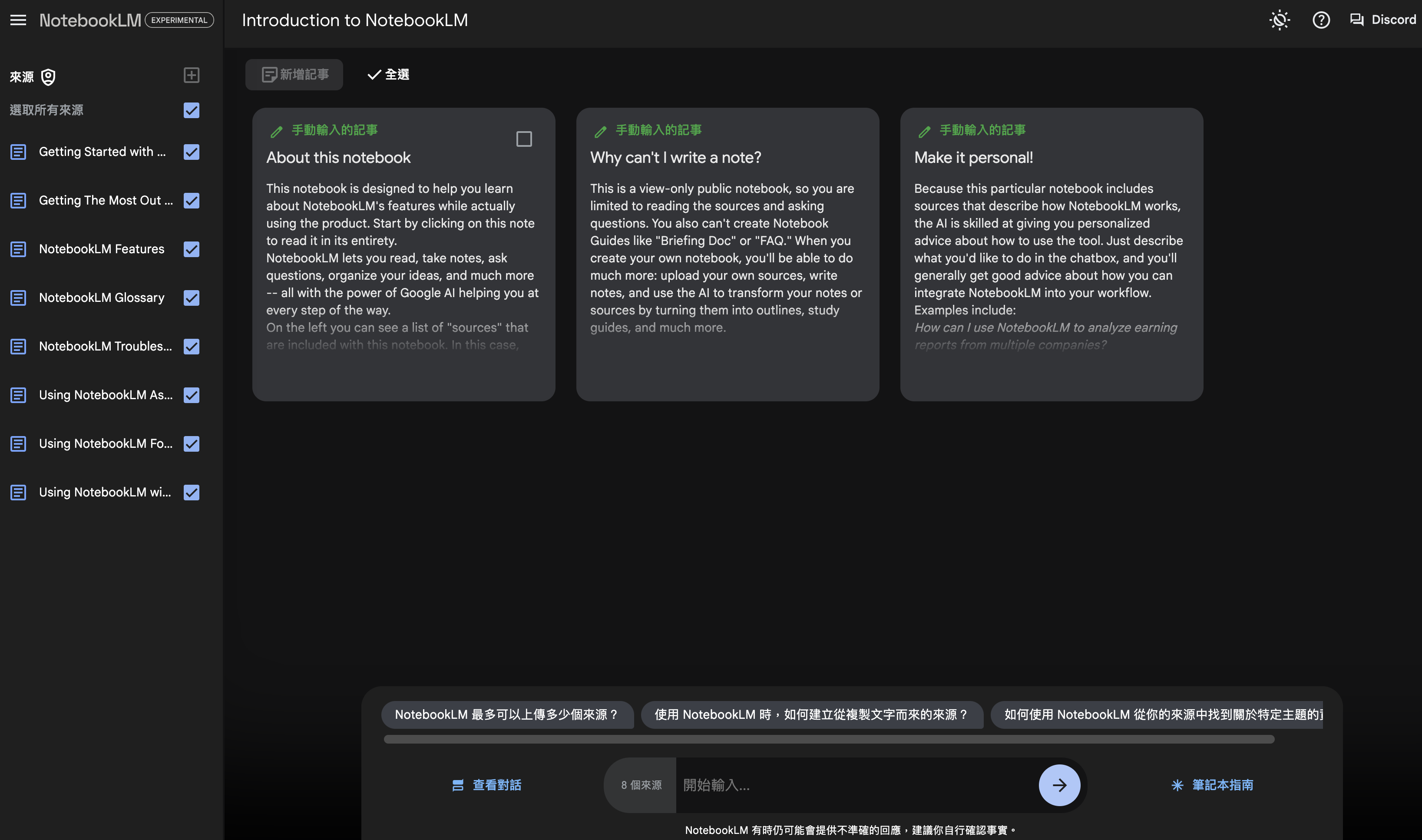The height and width of the screenshot is (840, 1422).
Task: Toggle the 選取所有來源 checkbox
Action: point(191,110)
